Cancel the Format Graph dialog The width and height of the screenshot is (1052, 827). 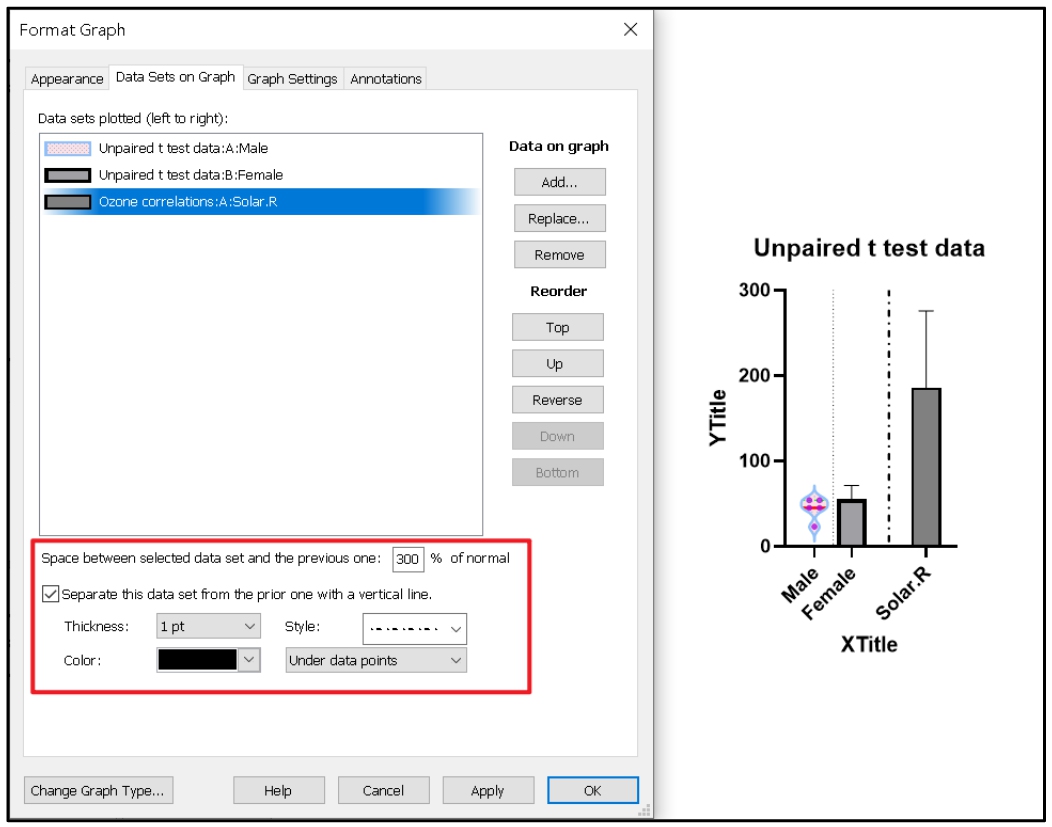pos(383,790)
